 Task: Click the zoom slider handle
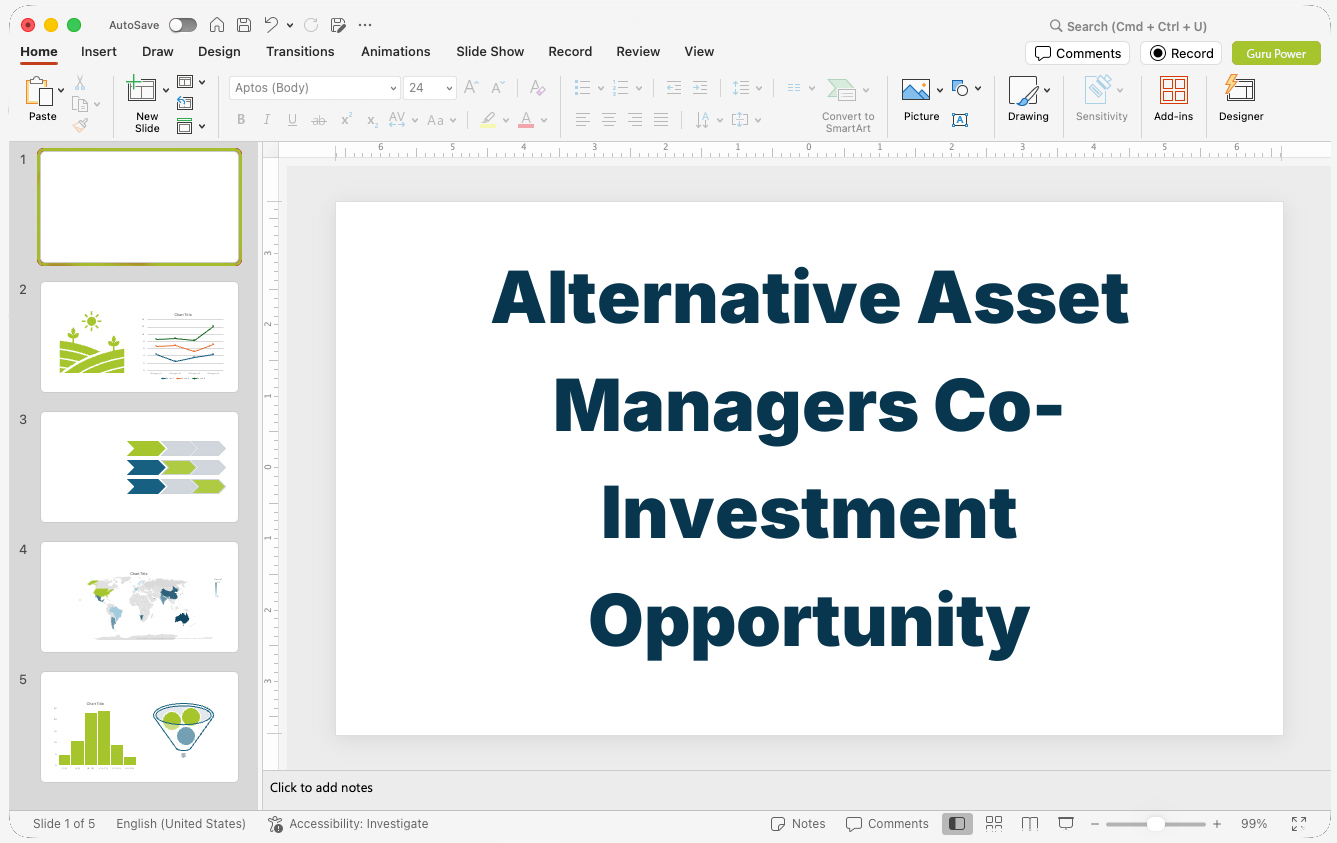(x=1155, y=824)
